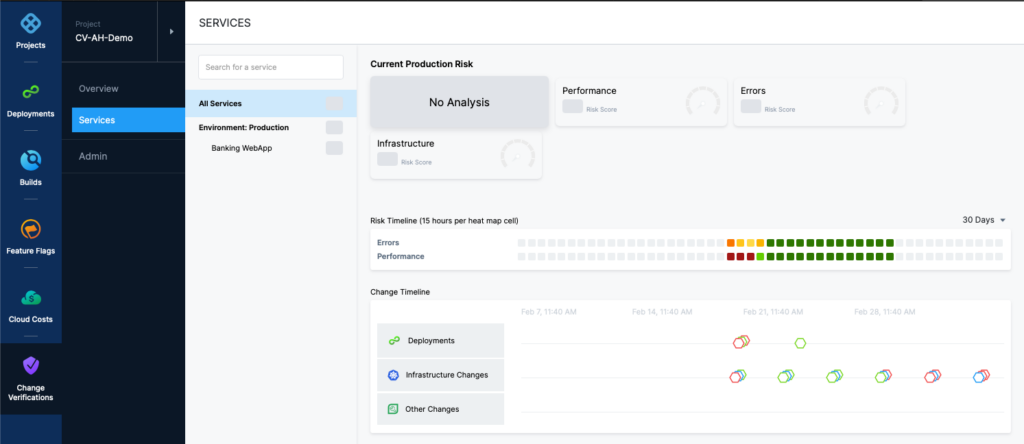Click the gauge icon in the Errors card
The width and height of the screenshot is (1024, 444).
[880, 103]
